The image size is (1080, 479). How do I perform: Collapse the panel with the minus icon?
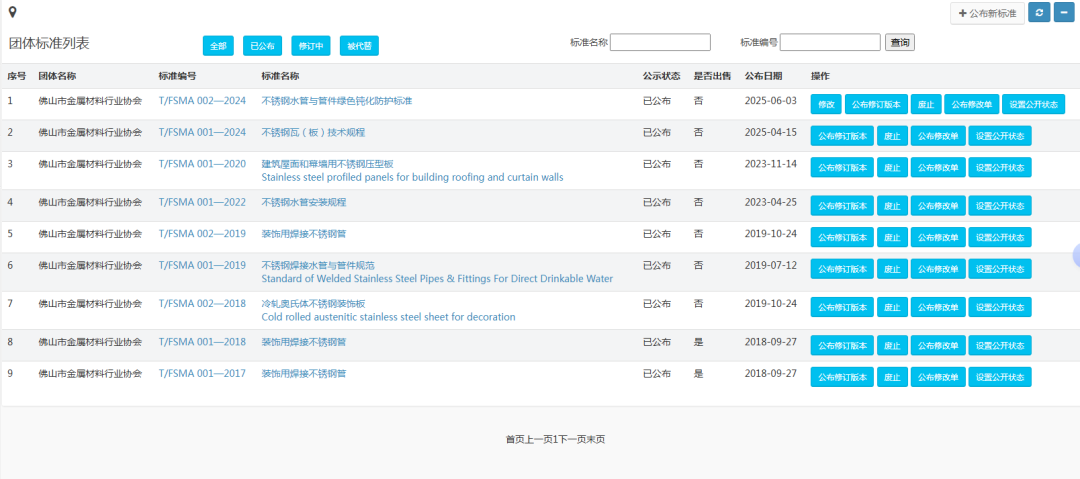pyautogui.click(x=1066, y=13)
